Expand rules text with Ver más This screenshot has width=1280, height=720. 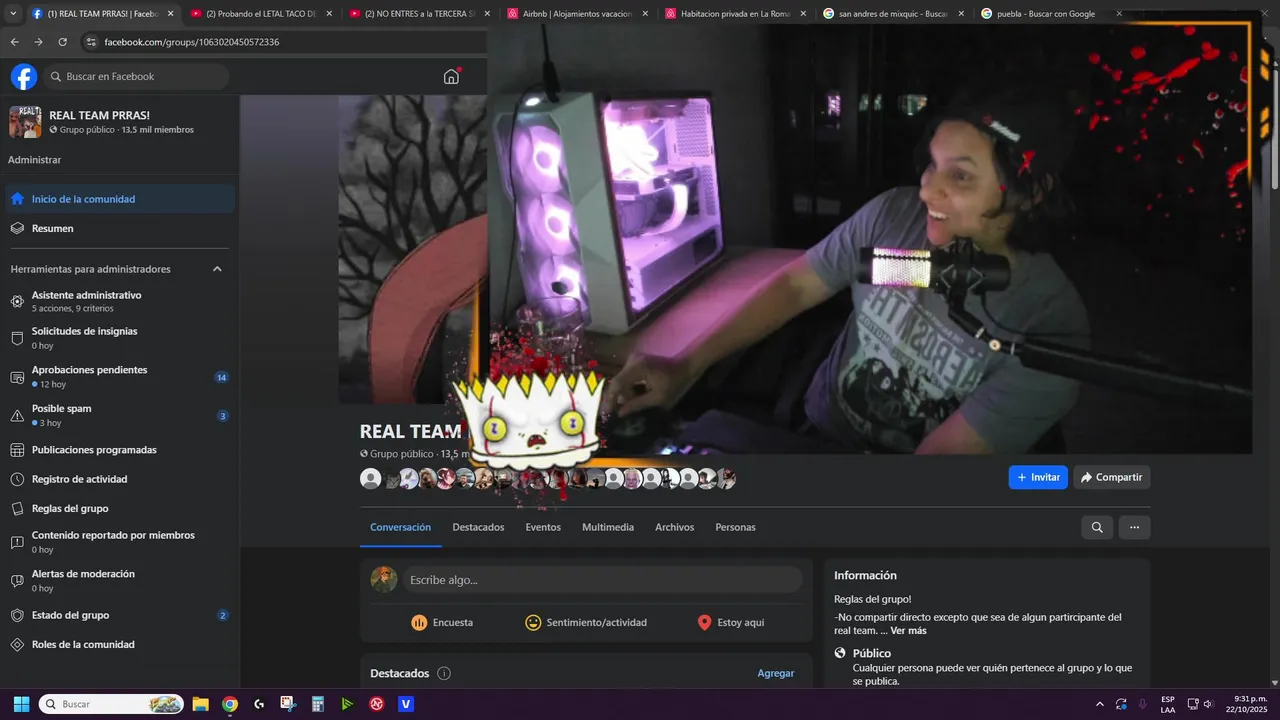(x=908, y=631)
